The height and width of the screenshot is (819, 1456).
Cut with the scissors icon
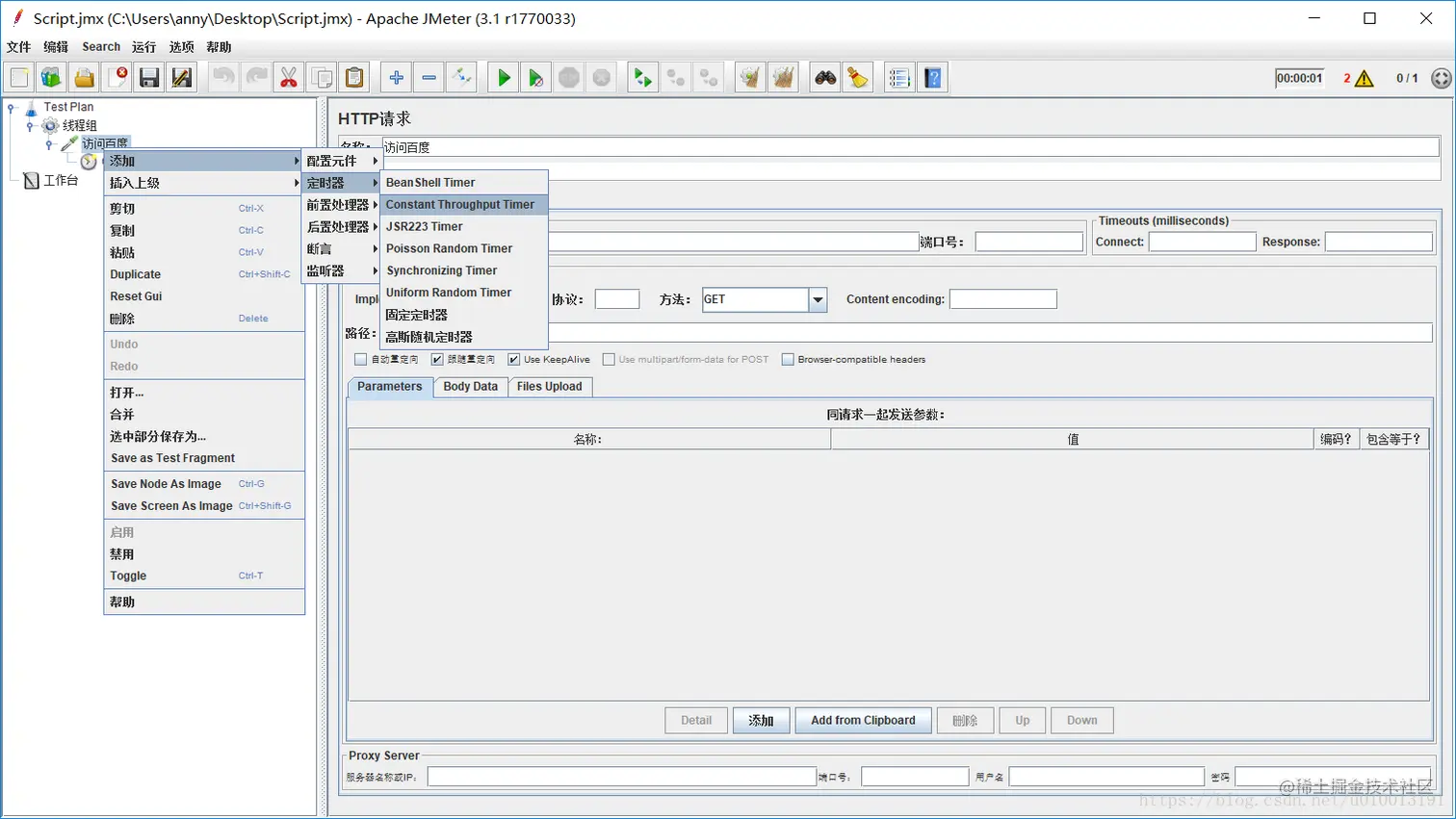click(x=289, y=78)
